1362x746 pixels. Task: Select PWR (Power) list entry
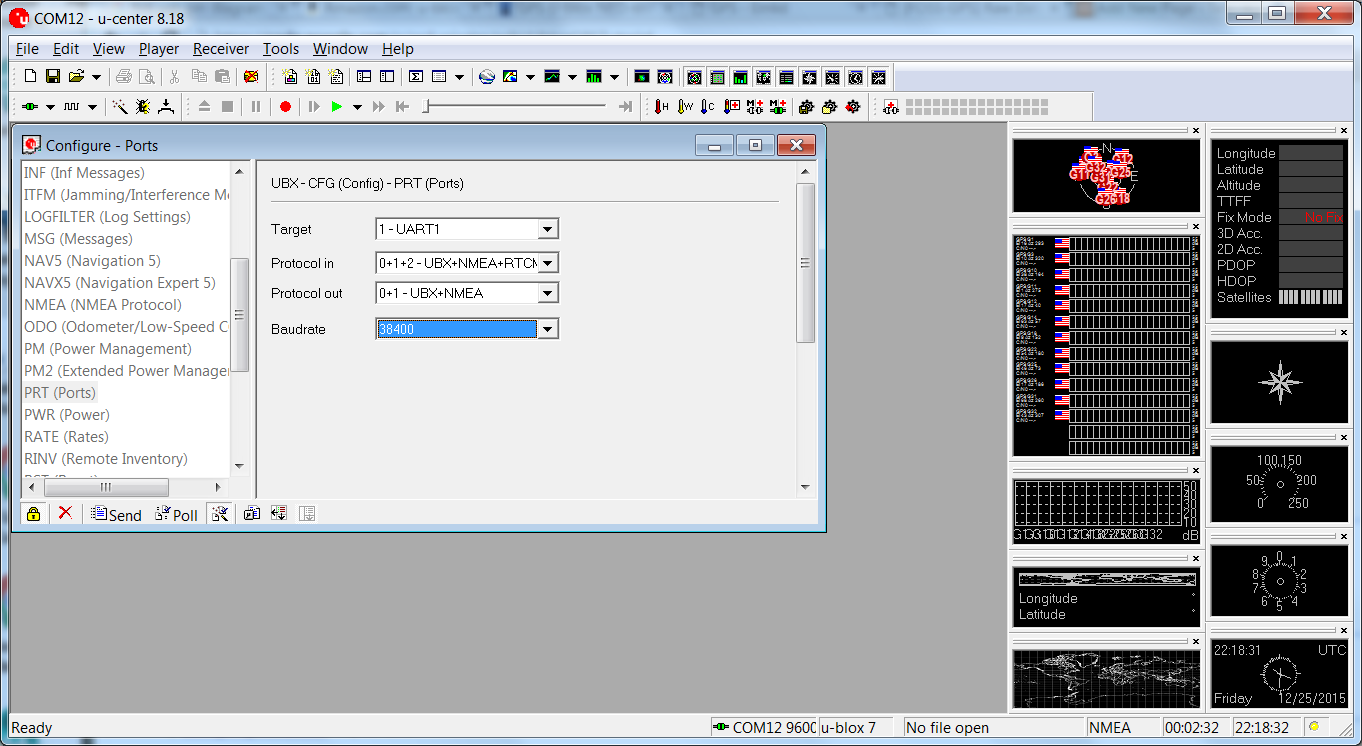pyautogui.click(x=67, y=415)
